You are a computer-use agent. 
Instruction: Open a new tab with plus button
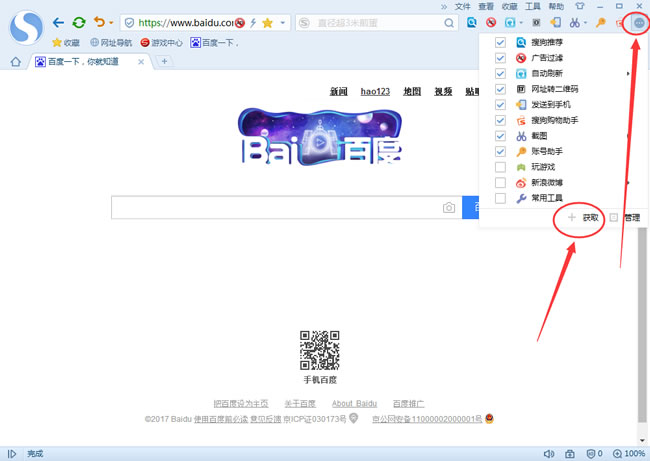[x=164, y=61]
